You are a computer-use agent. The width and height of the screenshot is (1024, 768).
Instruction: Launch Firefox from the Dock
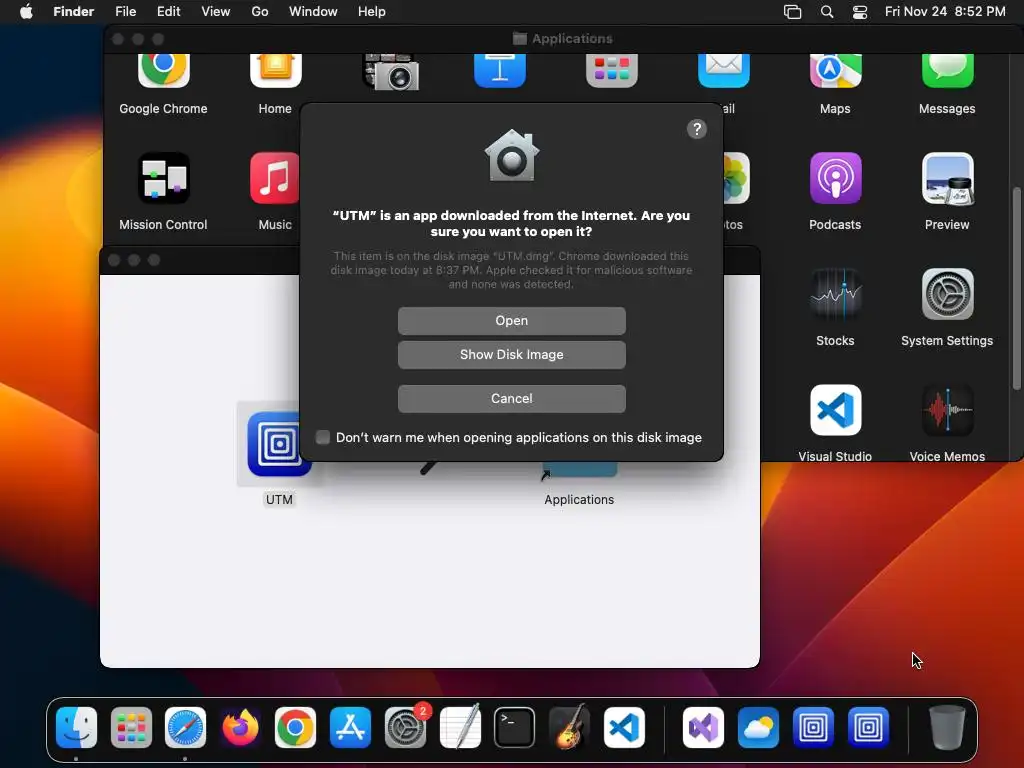[240, 728]
